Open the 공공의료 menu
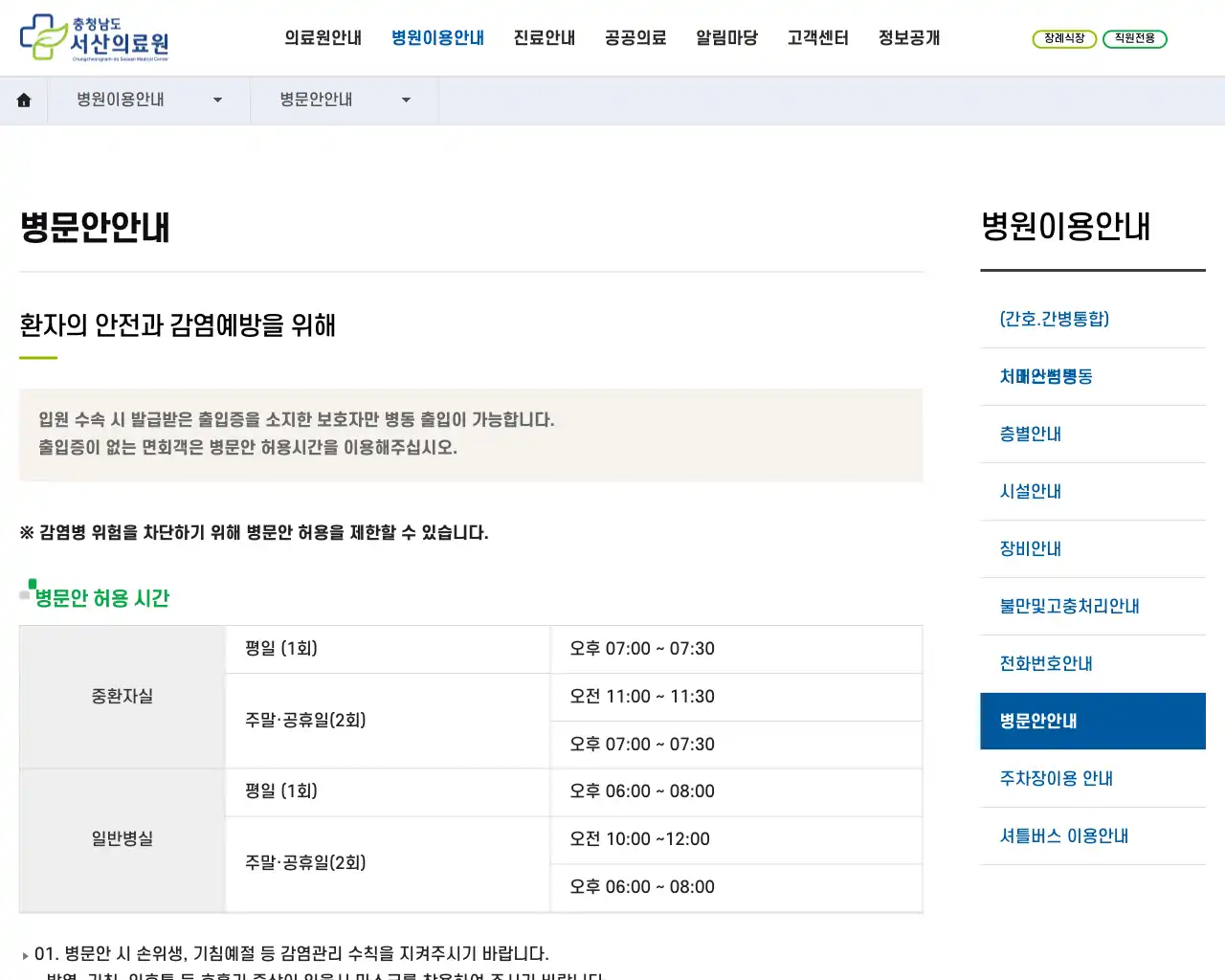The height and width of the screenshot is (980, 1225). pos(635,38)
